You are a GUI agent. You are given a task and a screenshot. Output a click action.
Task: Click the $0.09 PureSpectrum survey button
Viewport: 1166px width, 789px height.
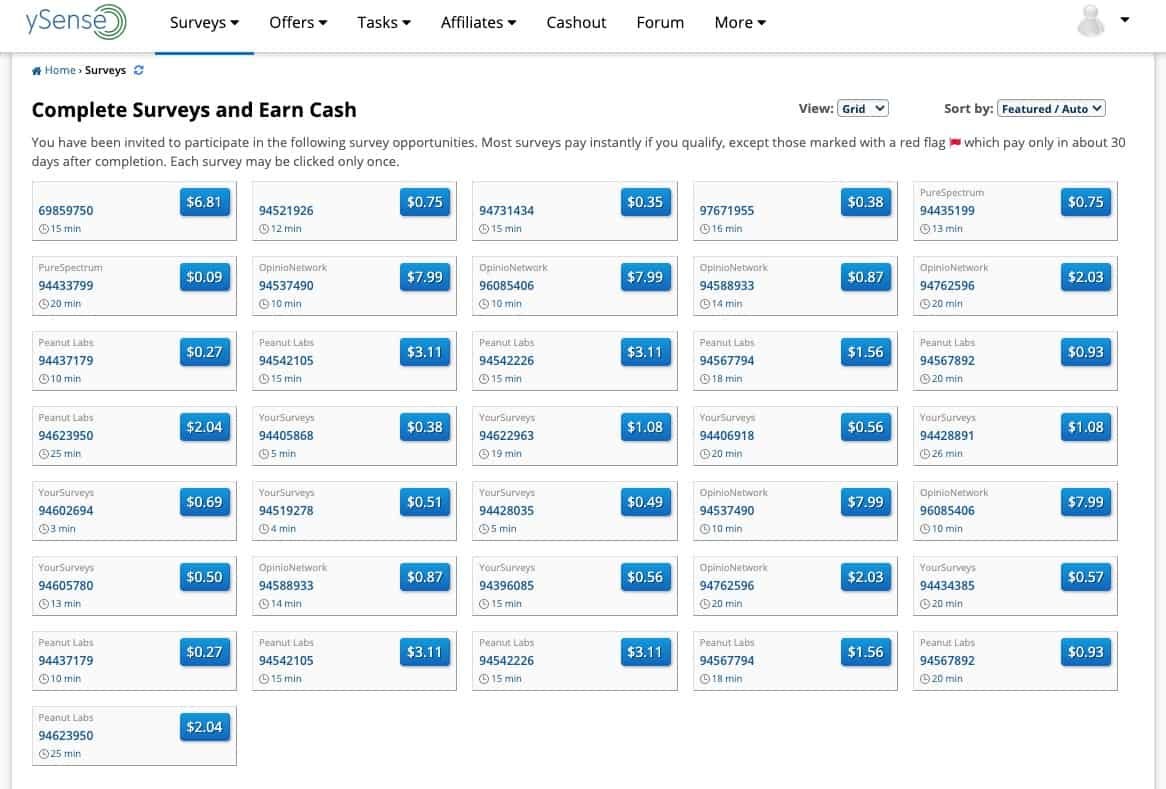click(x=204, y=277)
